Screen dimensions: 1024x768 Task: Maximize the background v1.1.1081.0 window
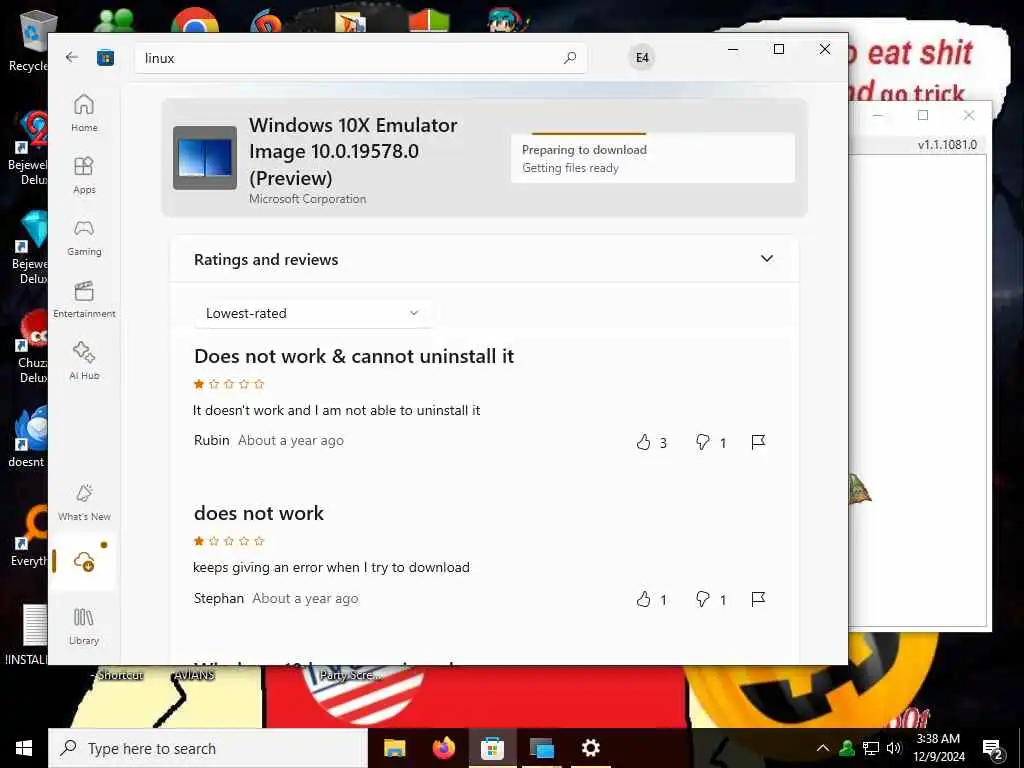pyautogui.click(x=923, y=116)
